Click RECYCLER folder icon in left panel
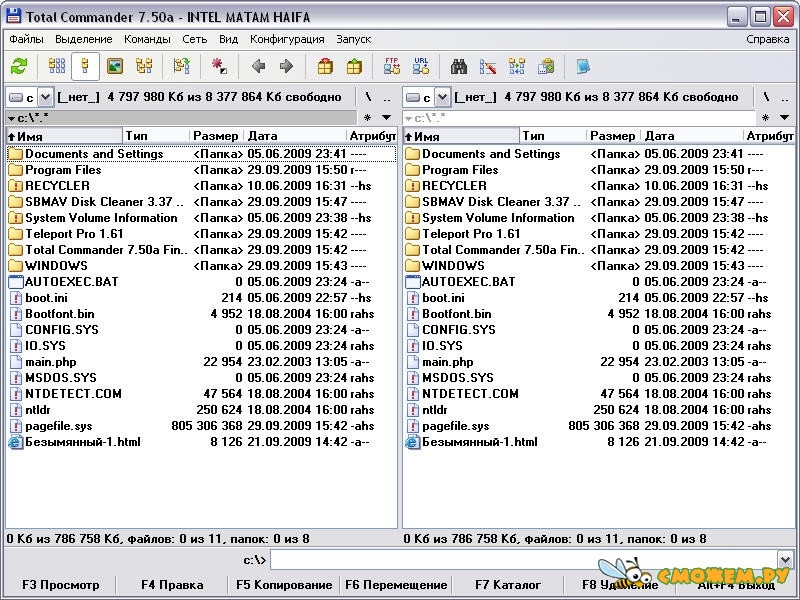 (16, 186)
